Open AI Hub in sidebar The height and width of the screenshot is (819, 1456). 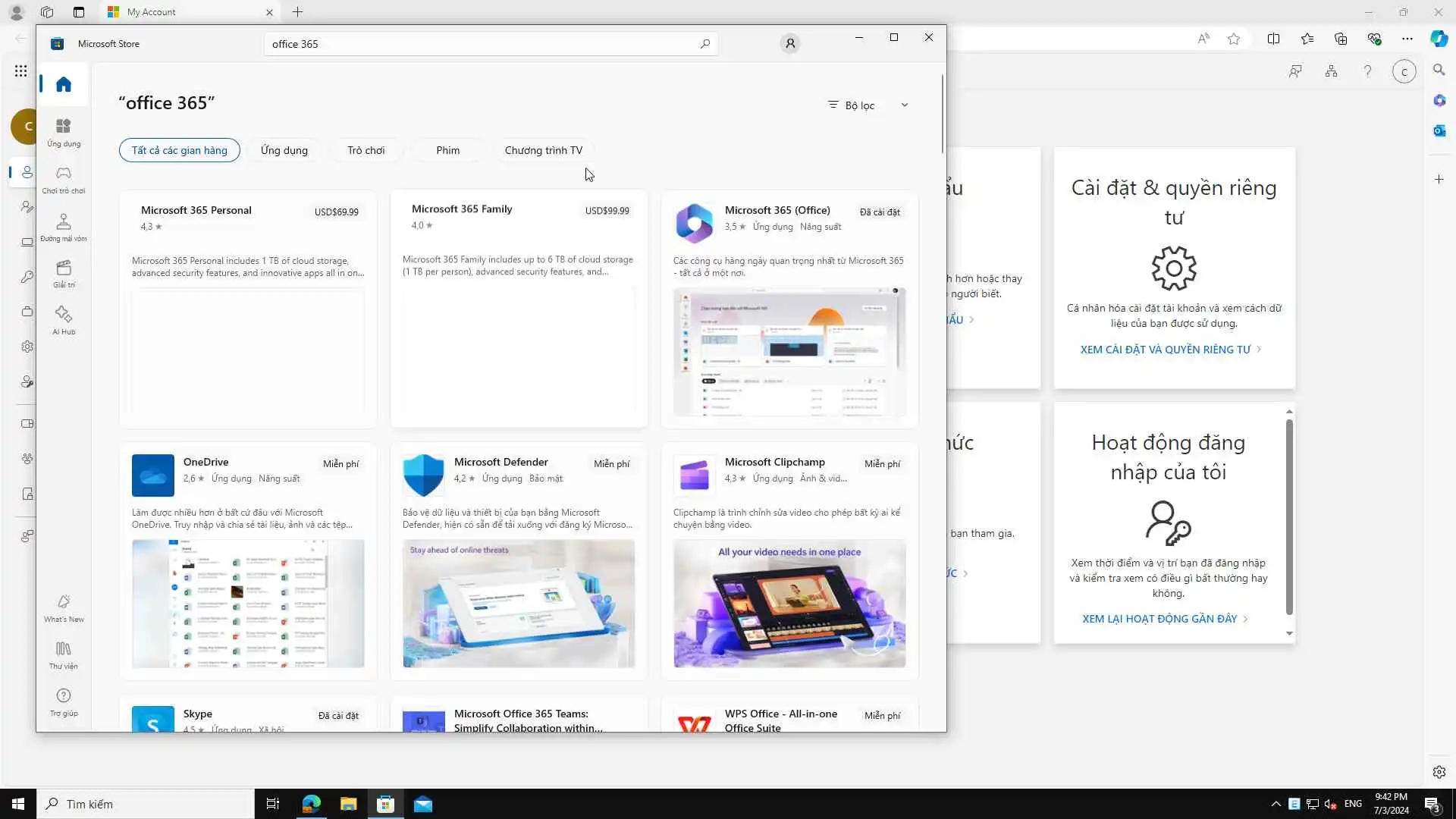(64, 319)
